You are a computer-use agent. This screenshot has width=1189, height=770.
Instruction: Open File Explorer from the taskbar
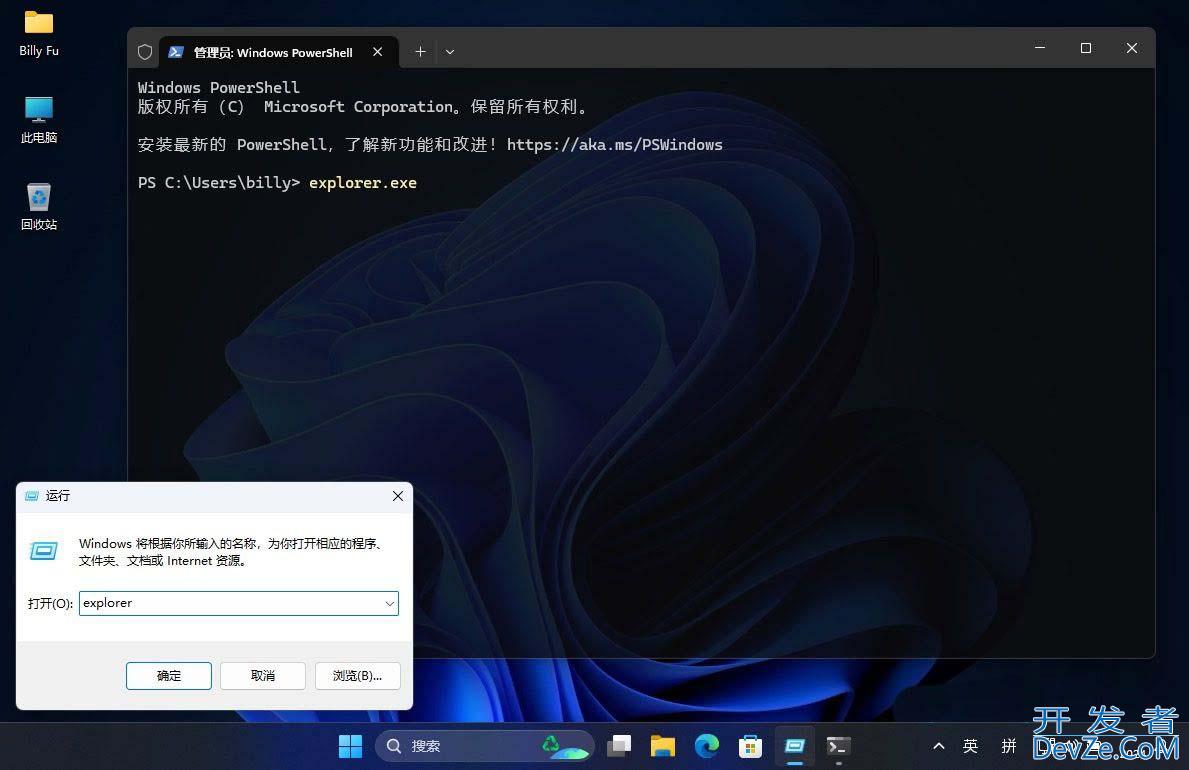click(x=663, y=746)
